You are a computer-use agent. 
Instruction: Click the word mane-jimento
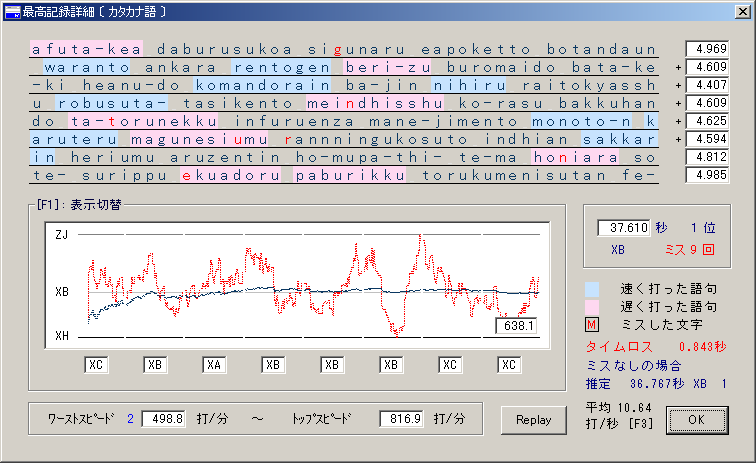[444, 121]
